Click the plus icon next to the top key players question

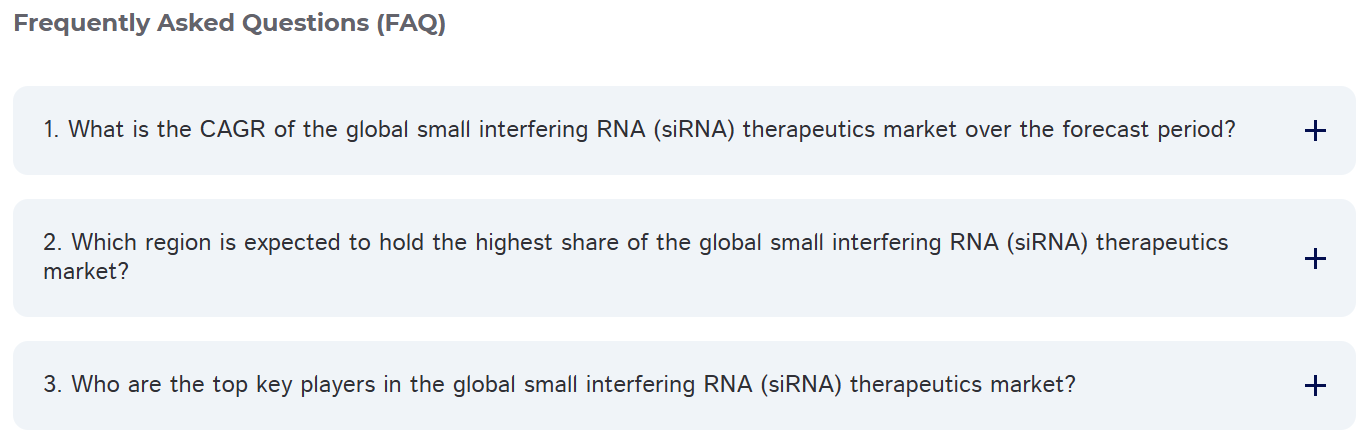(x=1315, y=386)
